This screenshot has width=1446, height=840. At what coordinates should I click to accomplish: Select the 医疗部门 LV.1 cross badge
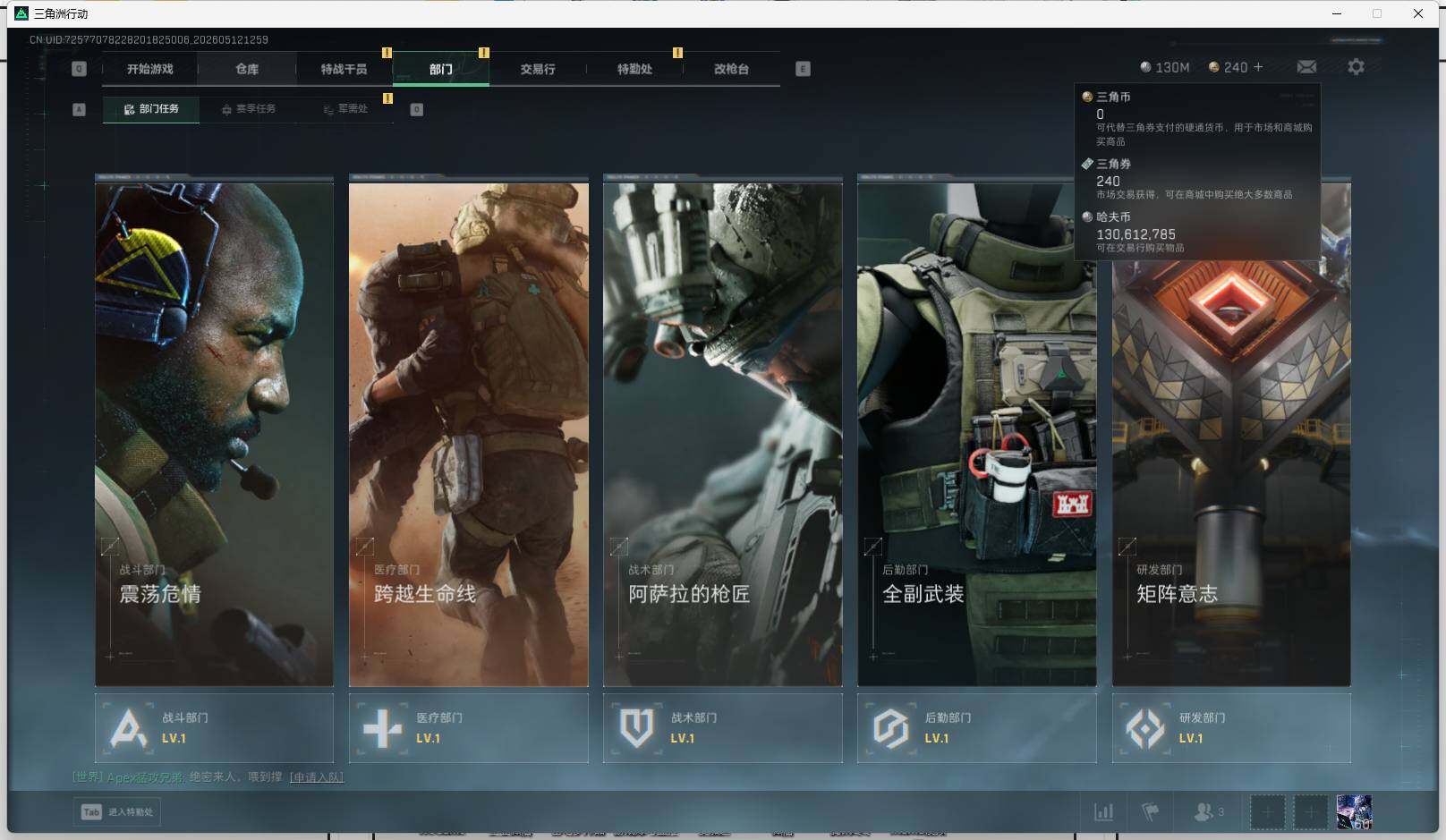(x=468, y=728)
